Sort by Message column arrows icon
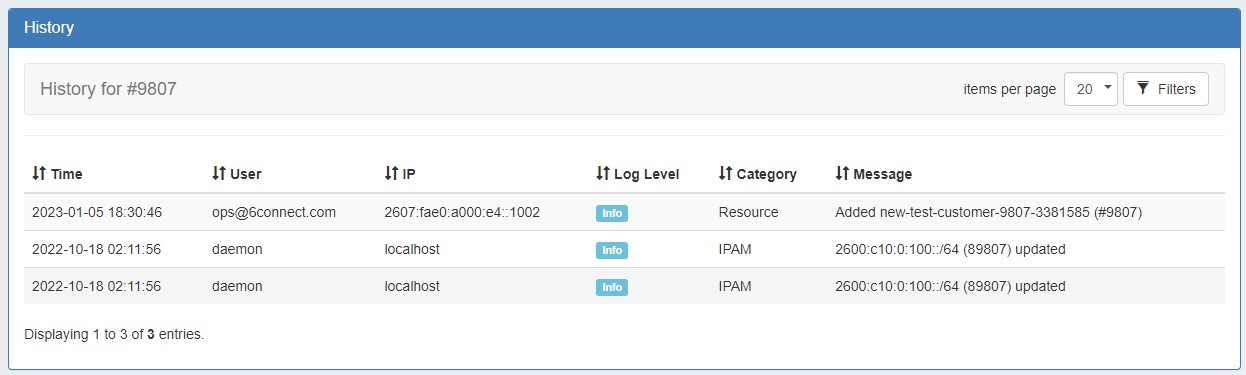 tap(842, 174)
